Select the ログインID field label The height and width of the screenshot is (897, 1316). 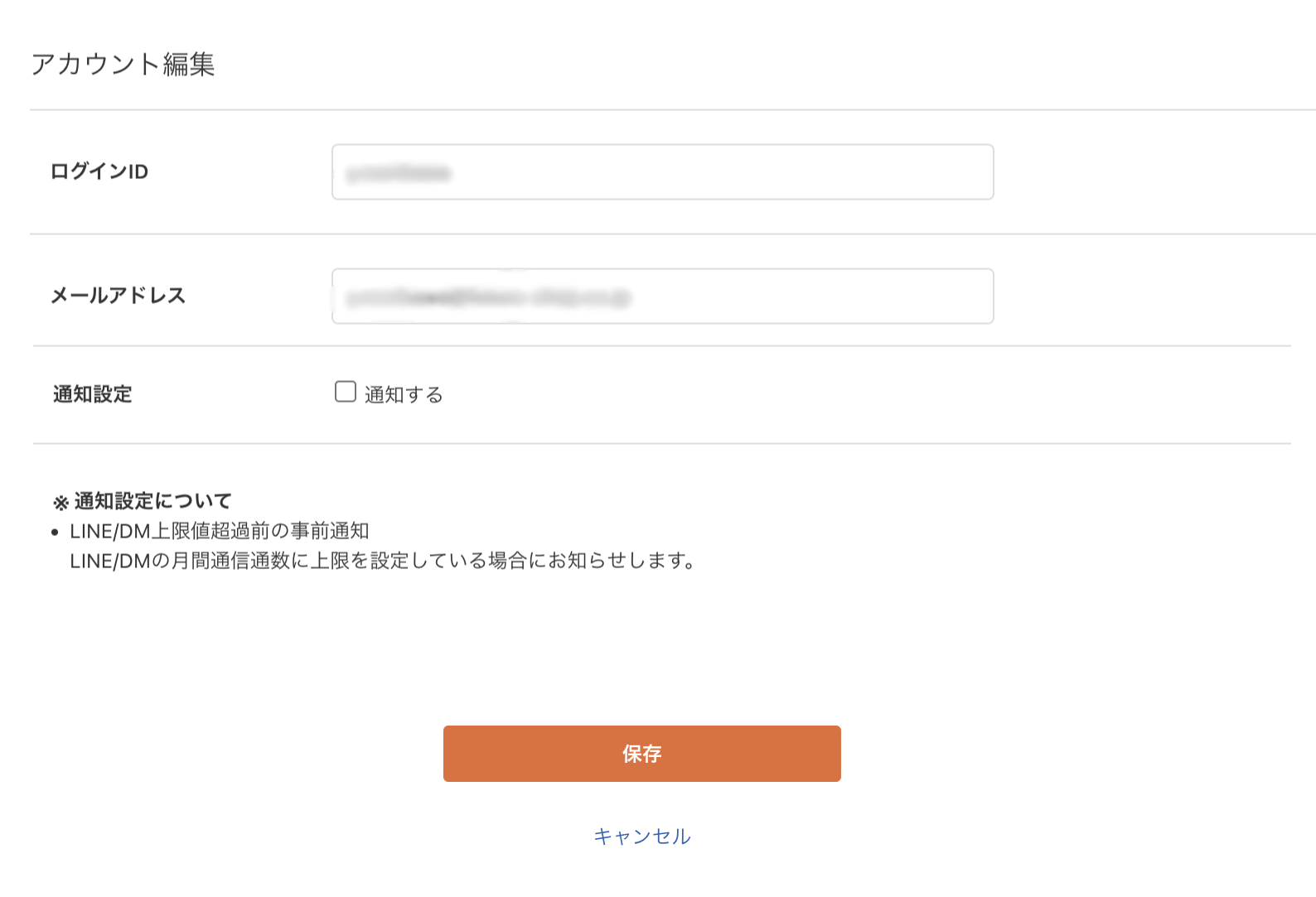[99, 171]
